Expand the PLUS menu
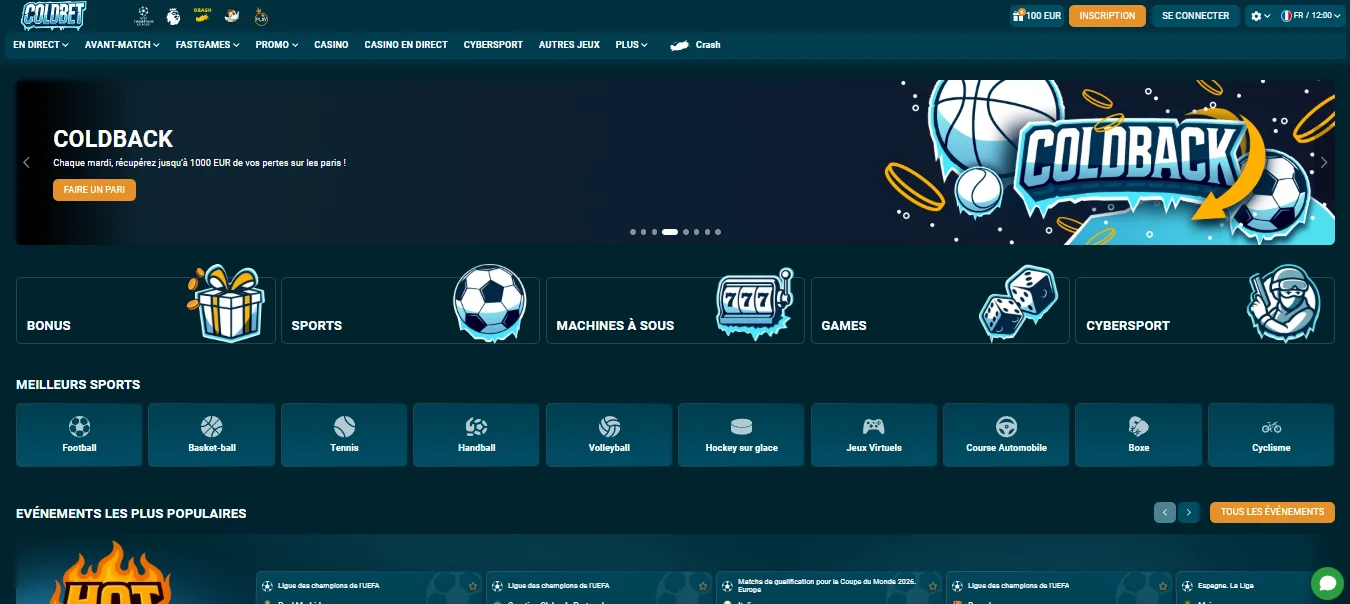1350x604 pixels. tap(631, 45)
